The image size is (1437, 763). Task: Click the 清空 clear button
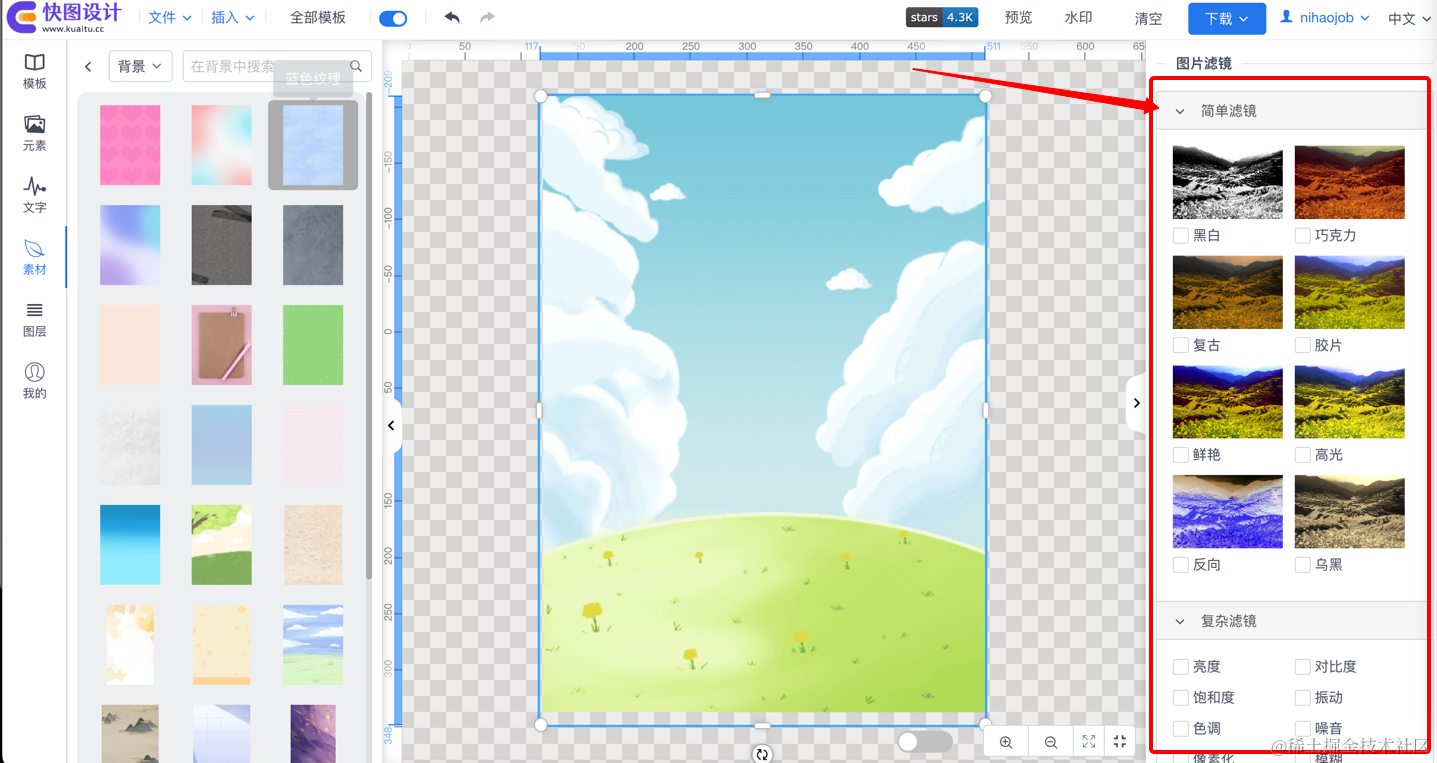pos(1148,18)
